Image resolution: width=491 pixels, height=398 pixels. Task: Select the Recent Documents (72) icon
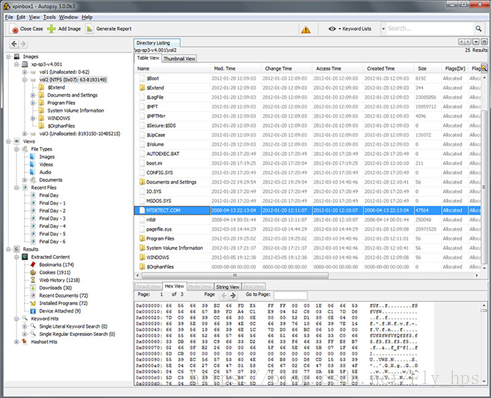(33, 295)
